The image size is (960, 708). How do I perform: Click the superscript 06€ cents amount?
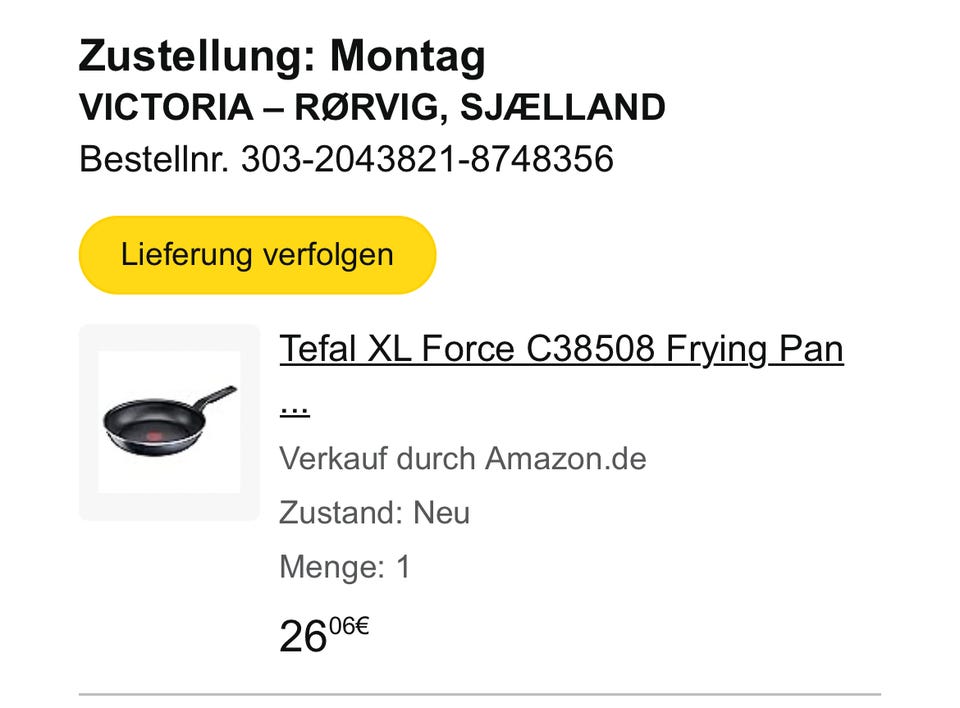click(349, 627)
